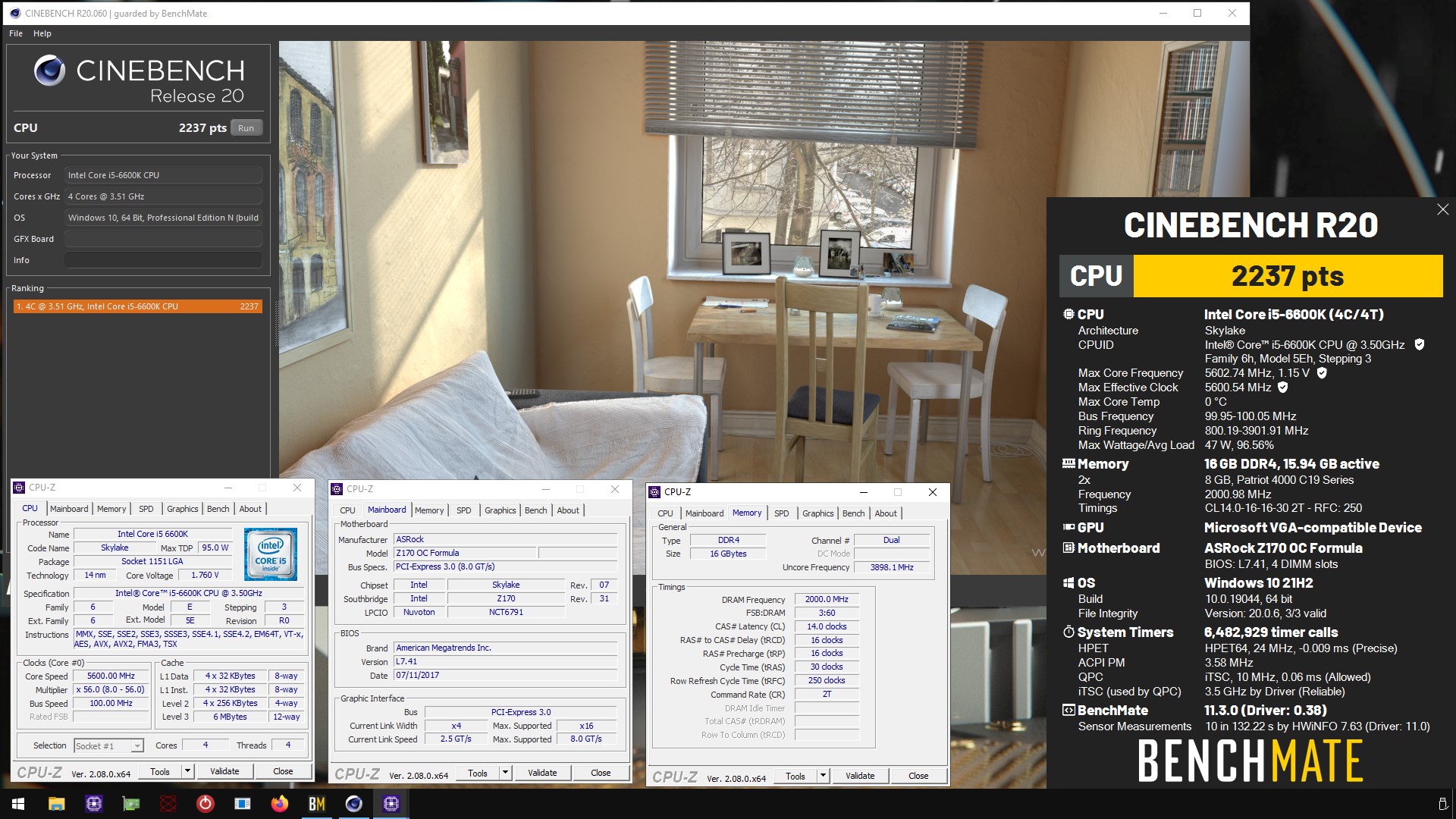Click the Cinebench sphere logo
The image size is (1456, 819).
pos(49,71)
